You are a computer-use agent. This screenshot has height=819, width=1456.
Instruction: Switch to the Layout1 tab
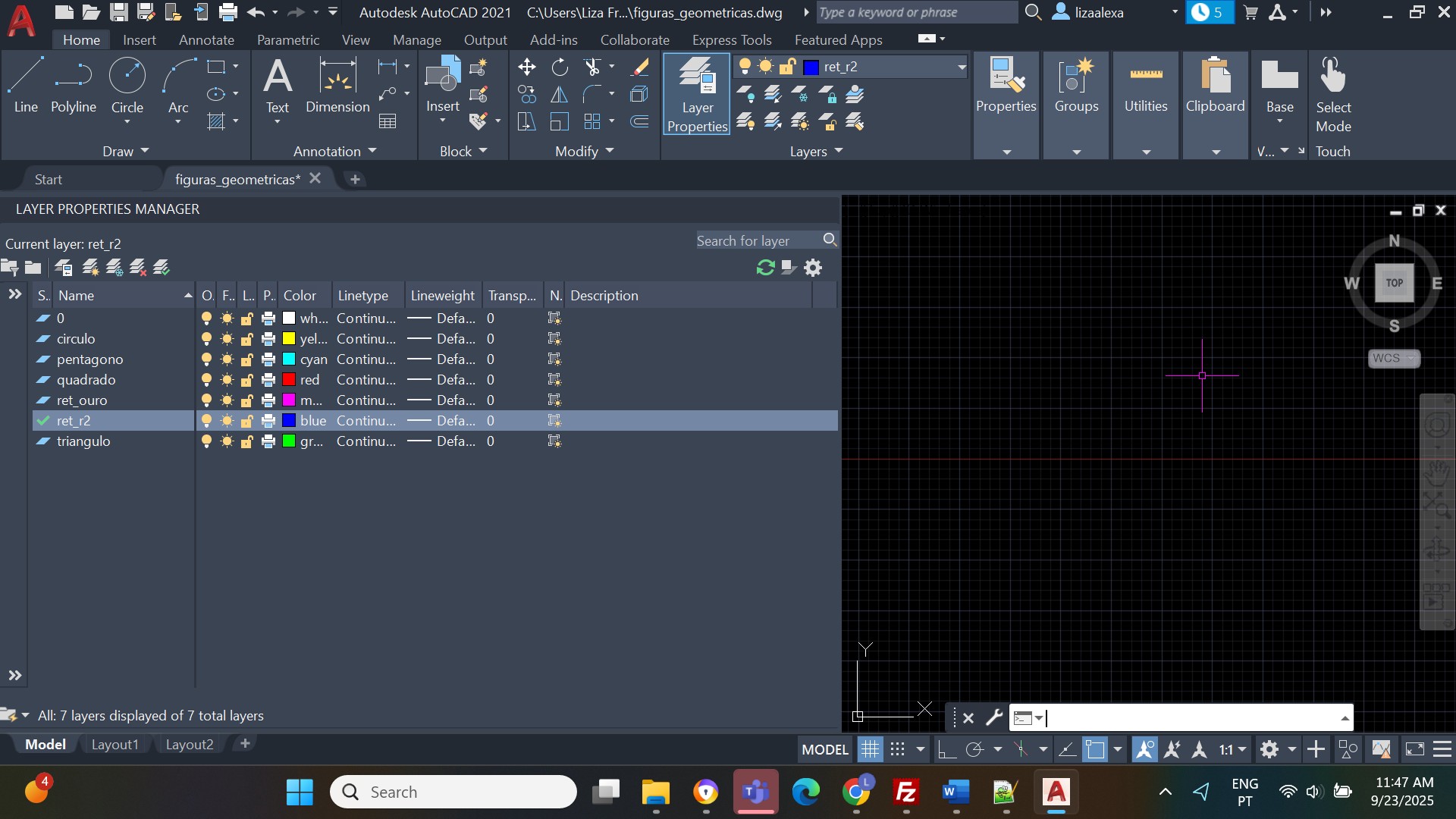(x=115, y=745)
